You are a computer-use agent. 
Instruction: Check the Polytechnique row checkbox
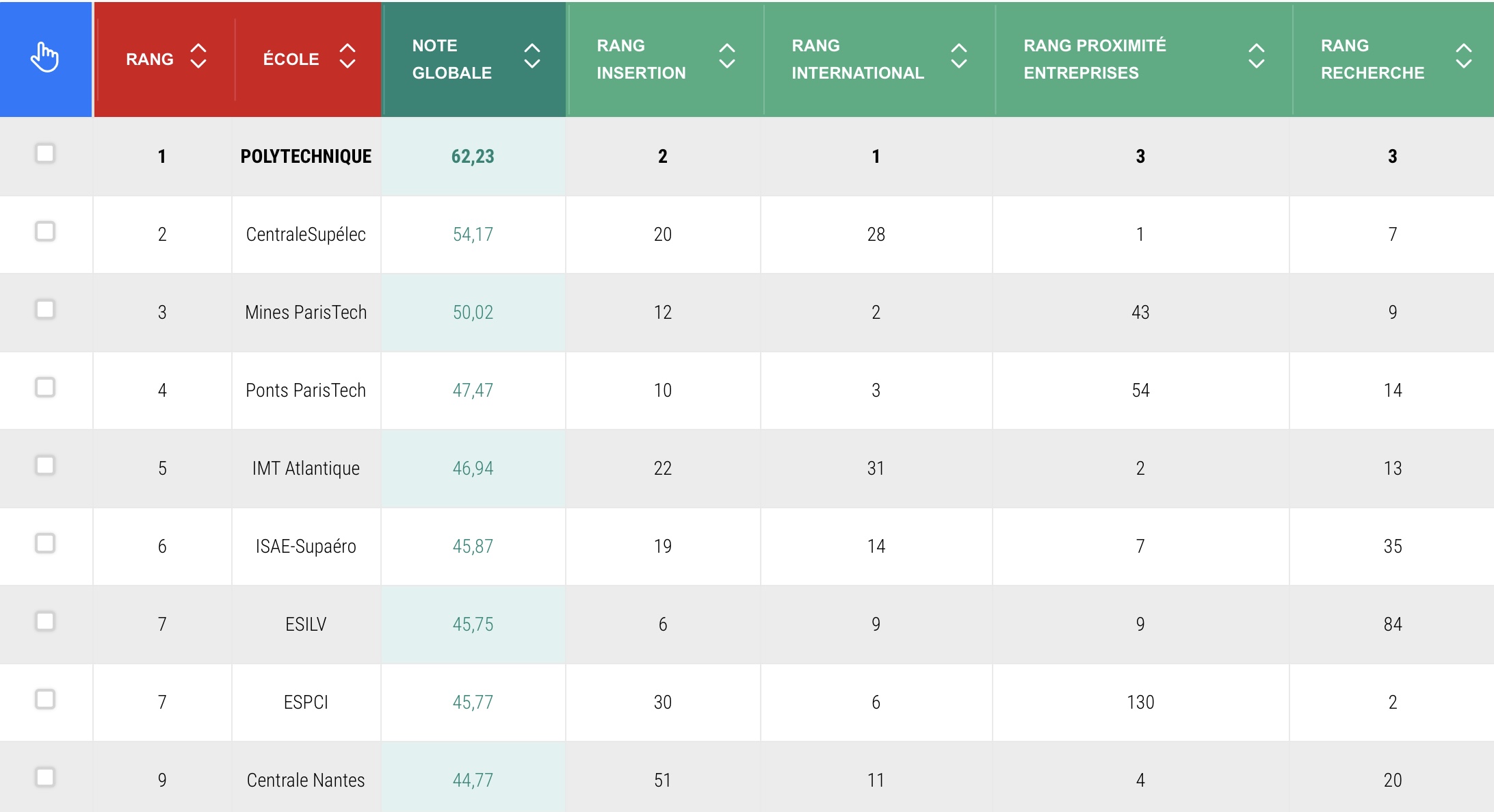pos(45,153)
